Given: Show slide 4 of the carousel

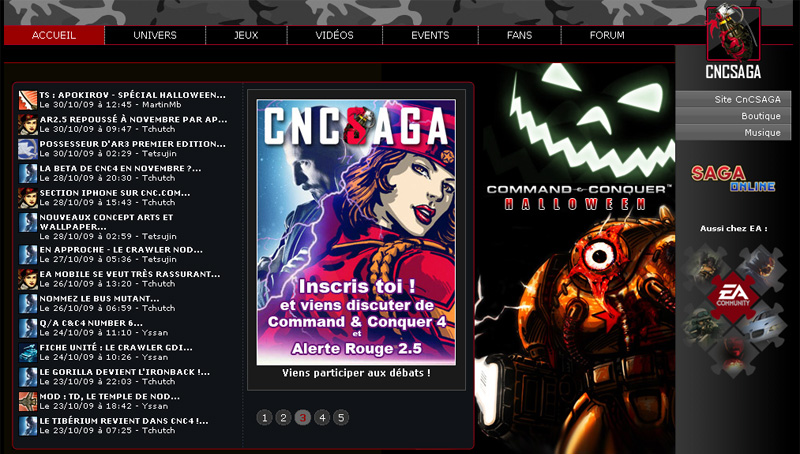Looking at the screenshot, I should (322, 418).
